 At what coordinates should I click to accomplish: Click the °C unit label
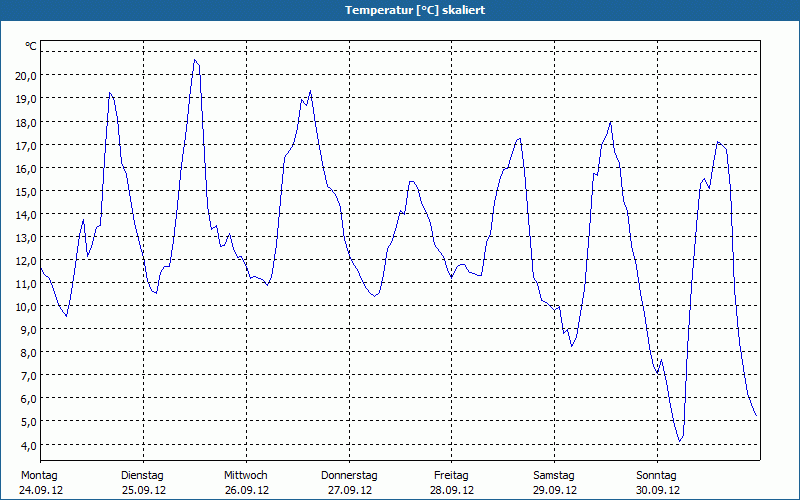coord(31,46)
